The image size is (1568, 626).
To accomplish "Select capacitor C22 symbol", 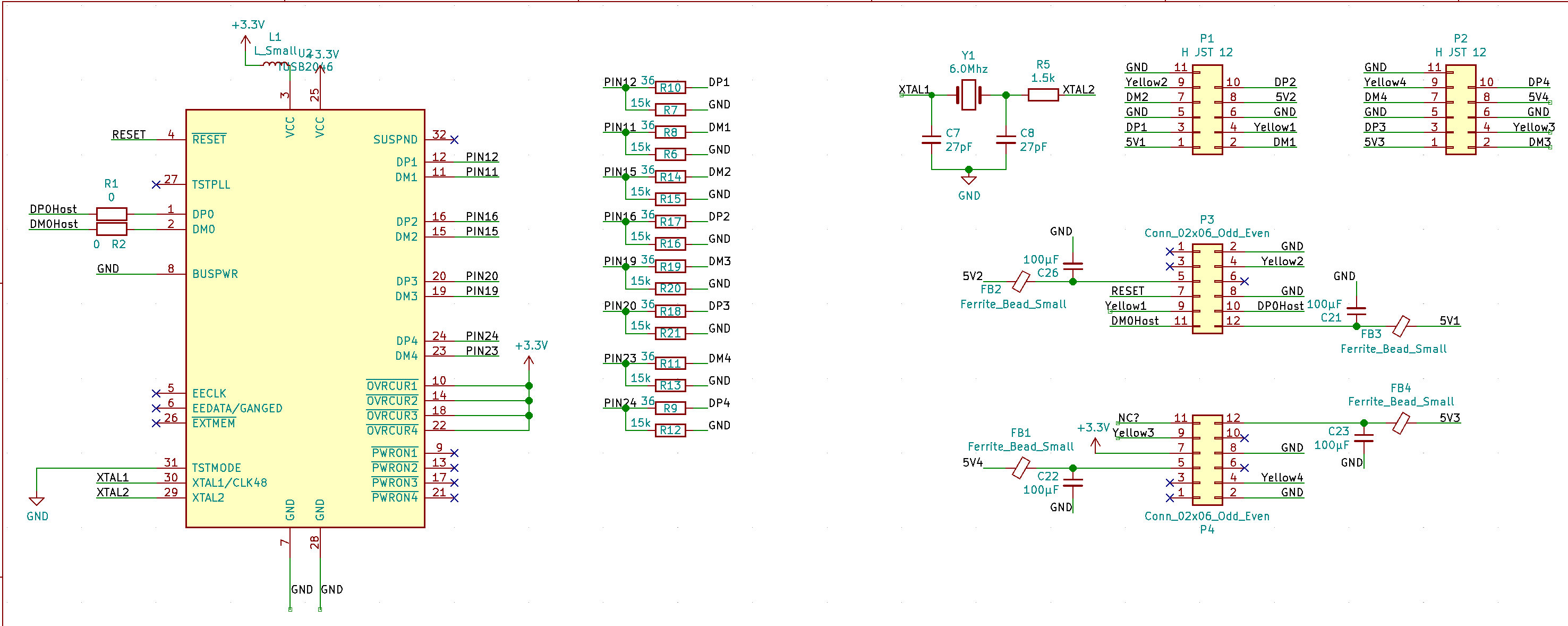I will point(1072,483).
